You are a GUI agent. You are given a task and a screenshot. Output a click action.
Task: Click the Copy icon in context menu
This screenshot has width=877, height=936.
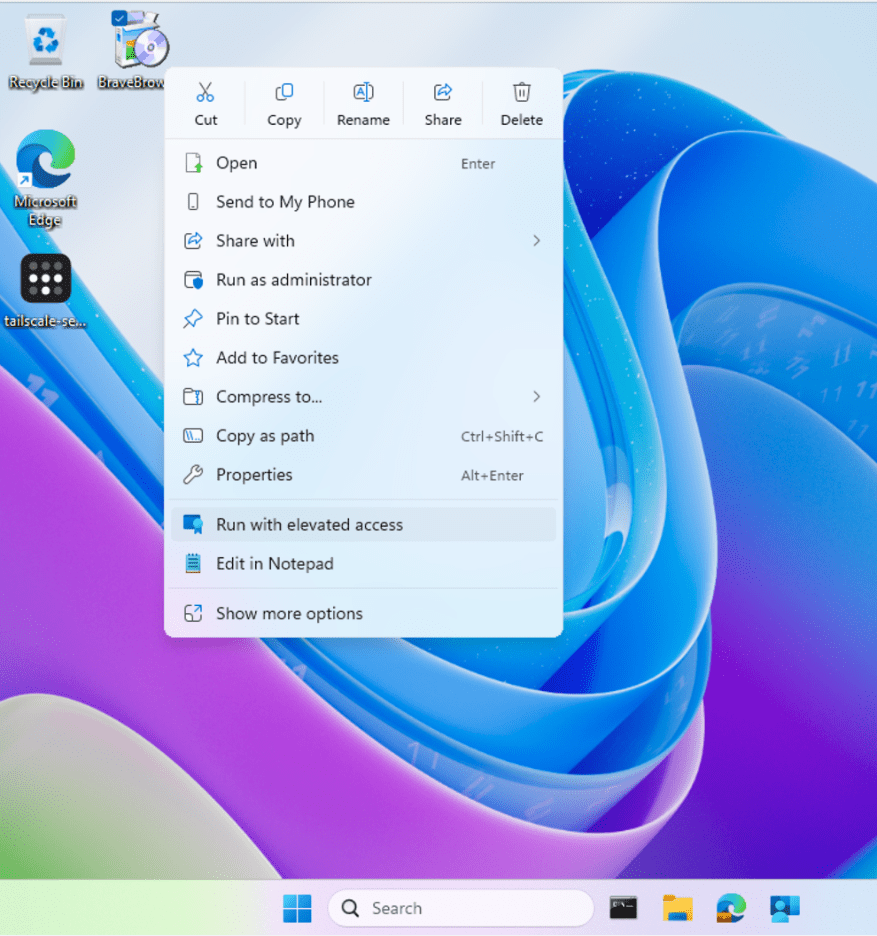pos(284,93)
